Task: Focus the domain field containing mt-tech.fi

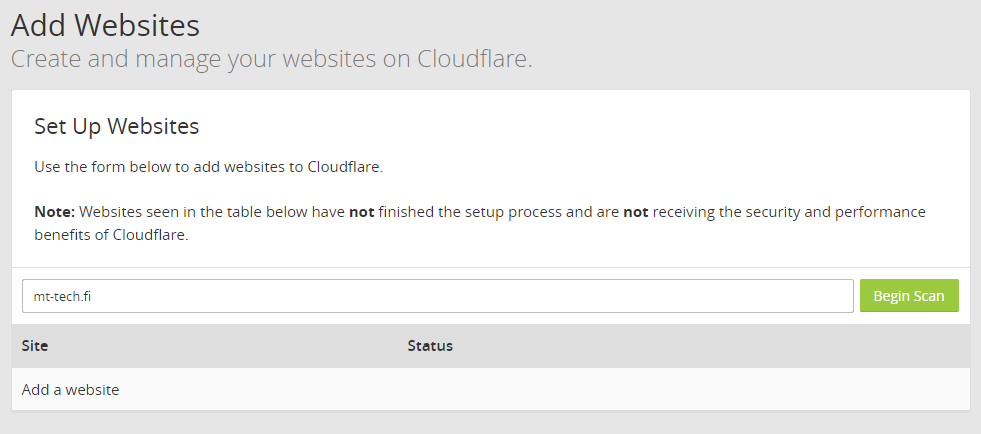Action: click(437, 296)
